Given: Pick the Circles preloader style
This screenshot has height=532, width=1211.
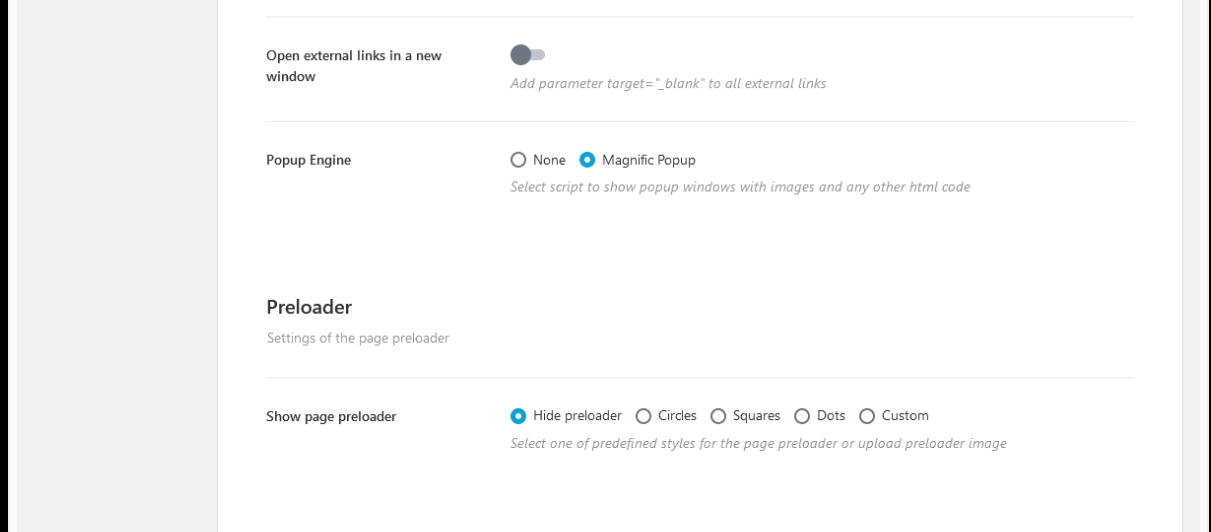Looking at the screenshot, I should (x=644, y=416).
